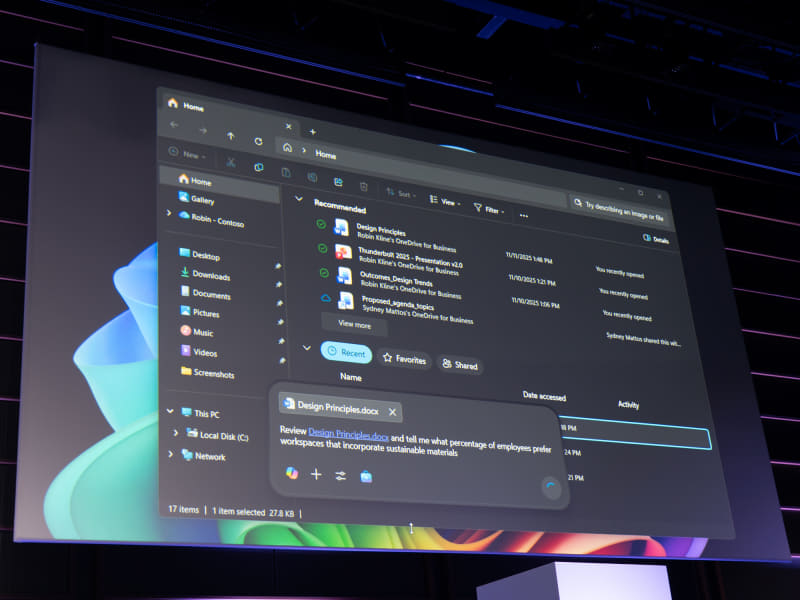The image size is (800, 600).
Task: Open Gallery in navigation pane
Action: (196, 199)
